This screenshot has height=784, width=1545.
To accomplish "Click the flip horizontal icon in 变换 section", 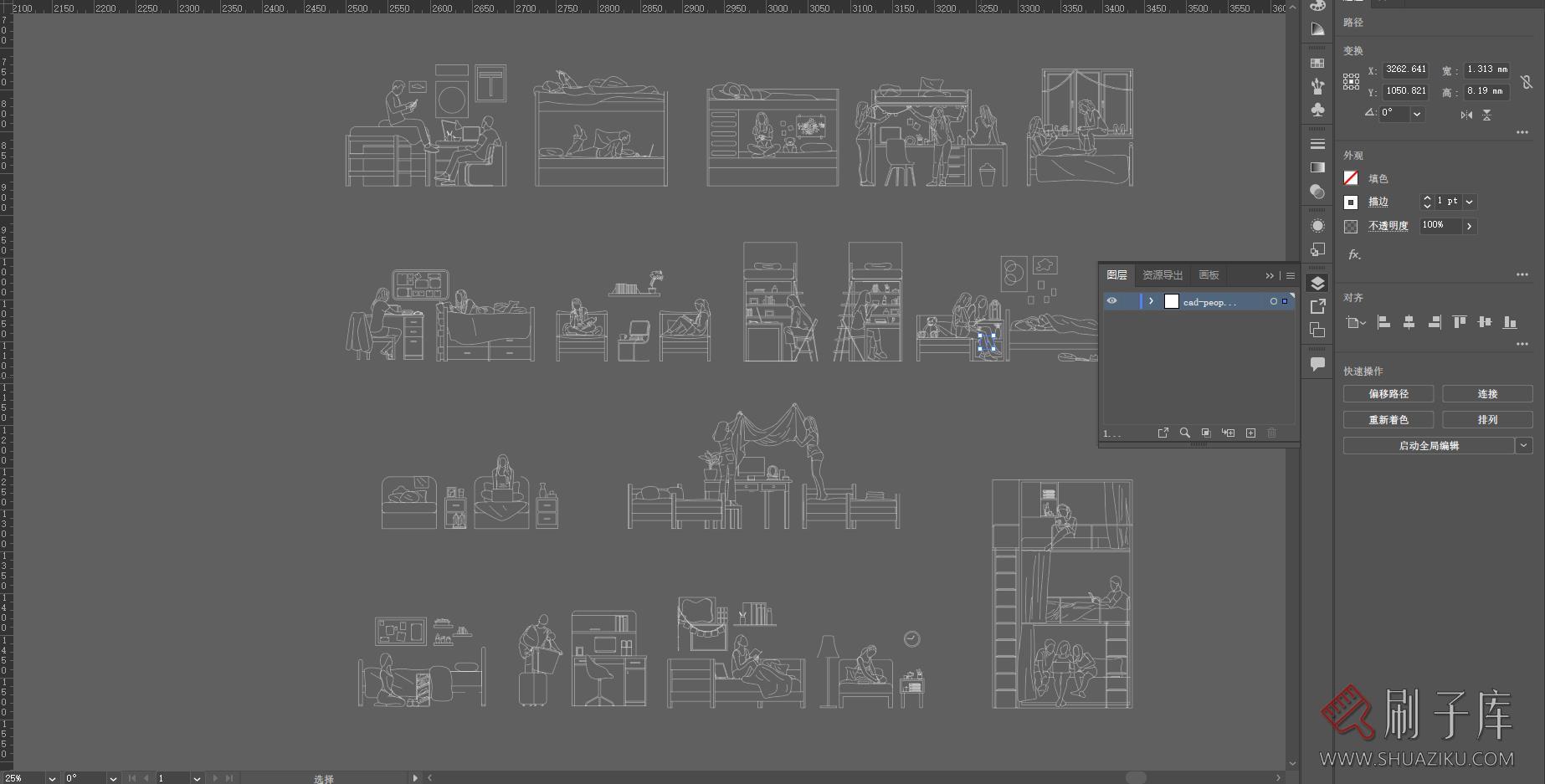I will click(x=1467, y=115).
